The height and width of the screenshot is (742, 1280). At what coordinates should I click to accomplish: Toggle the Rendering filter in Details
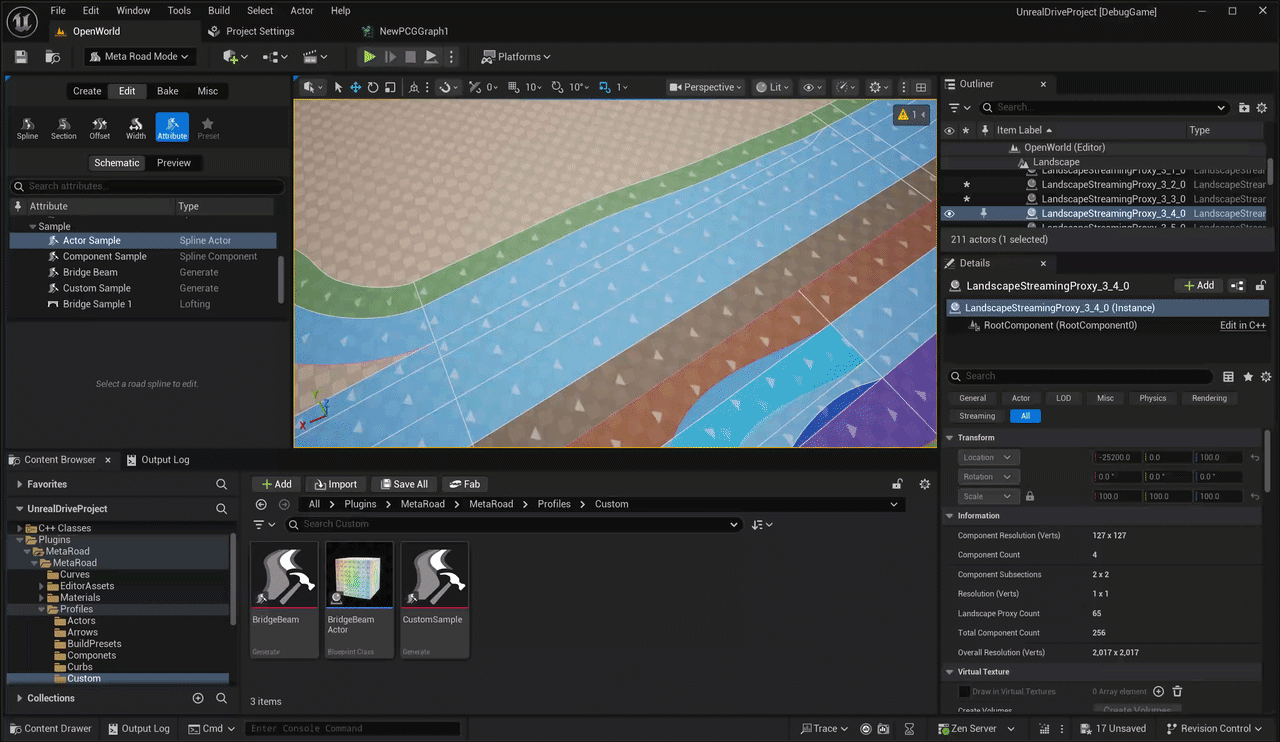[1209, 398]
